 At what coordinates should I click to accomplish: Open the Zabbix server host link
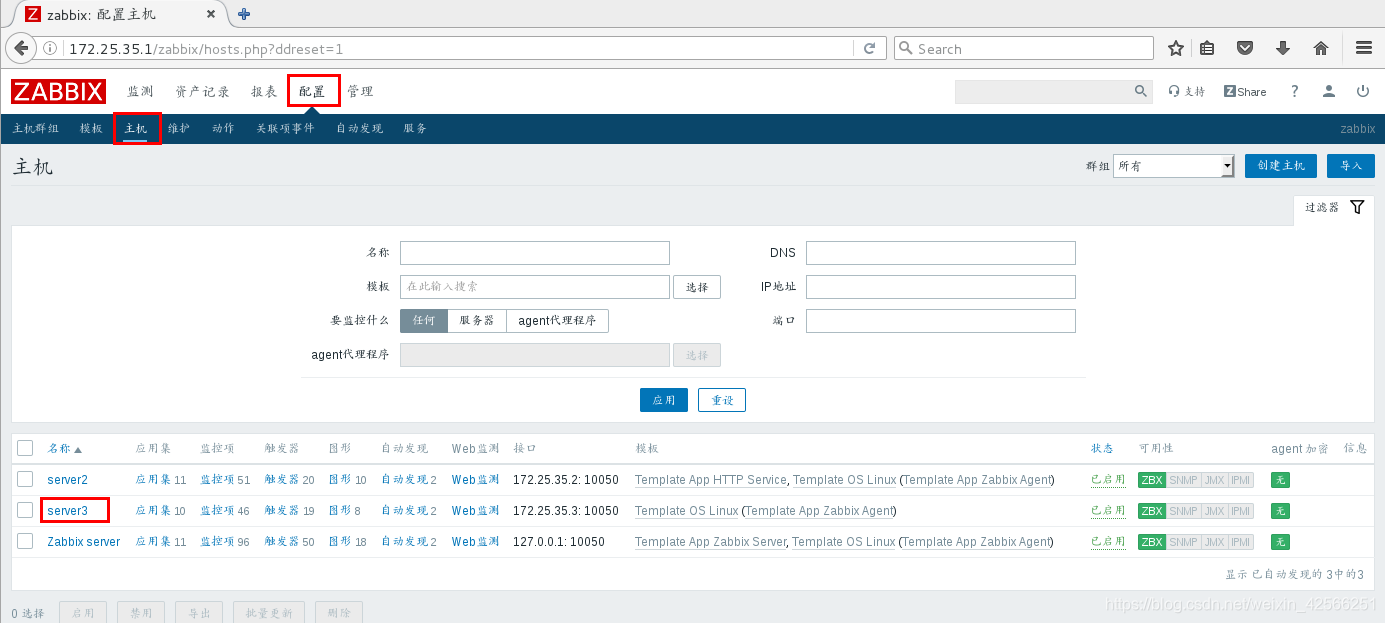click(84, 542)
